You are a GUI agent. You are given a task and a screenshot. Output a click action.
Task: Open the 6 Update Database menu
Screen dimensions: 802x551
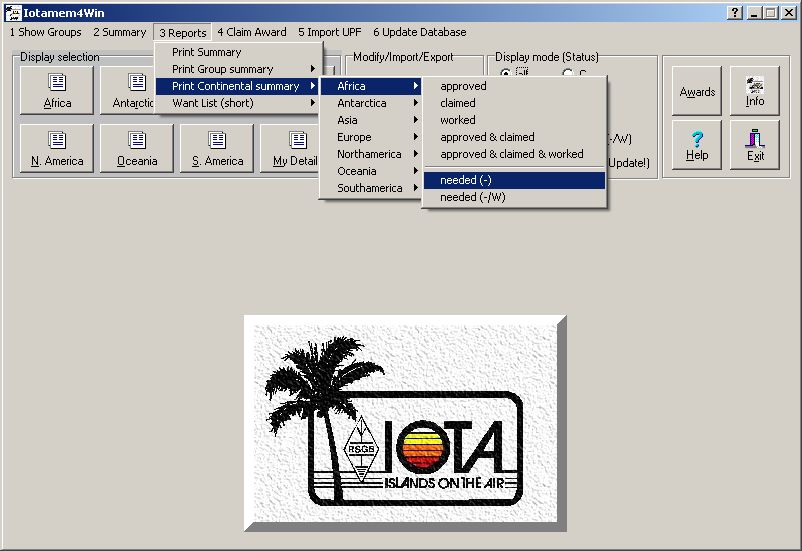[419, 32]
